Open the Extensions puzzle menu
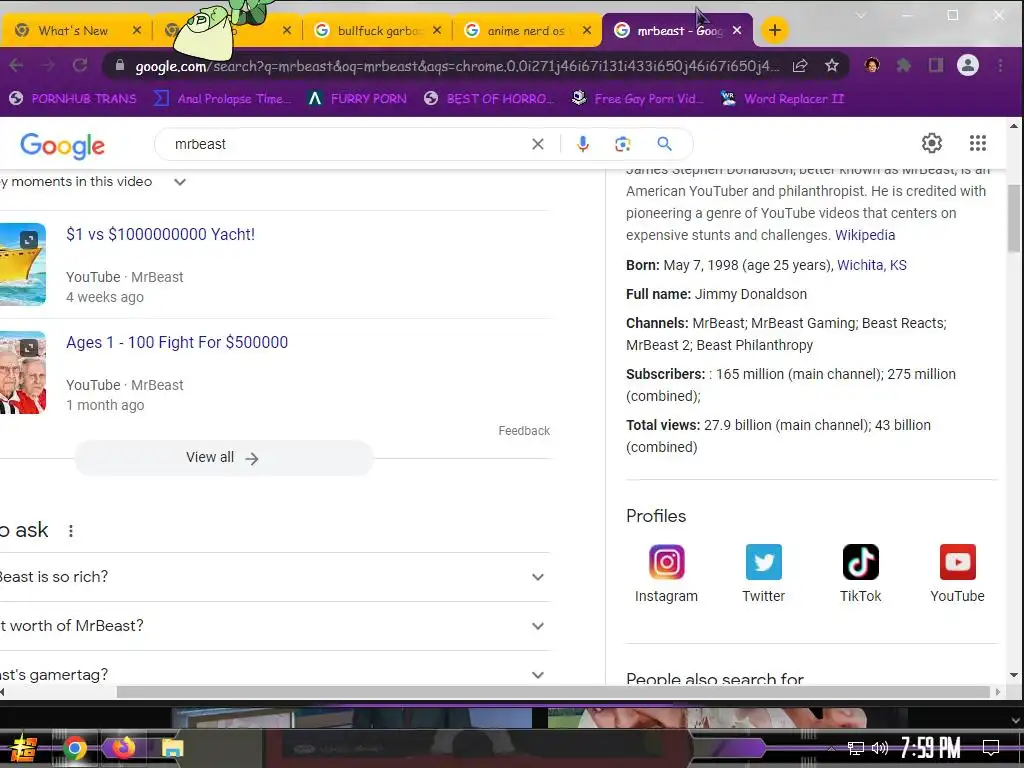This screenshot has height=768, width=1024. tap(904, 65)
